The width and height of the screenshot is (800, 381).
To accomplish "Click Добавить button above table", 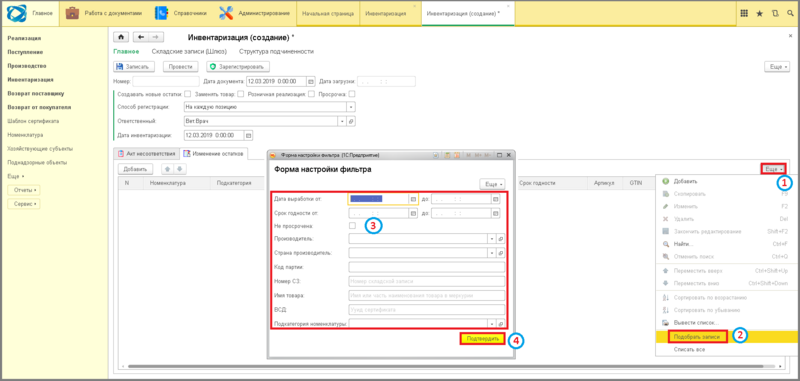I will coord(135,169).
